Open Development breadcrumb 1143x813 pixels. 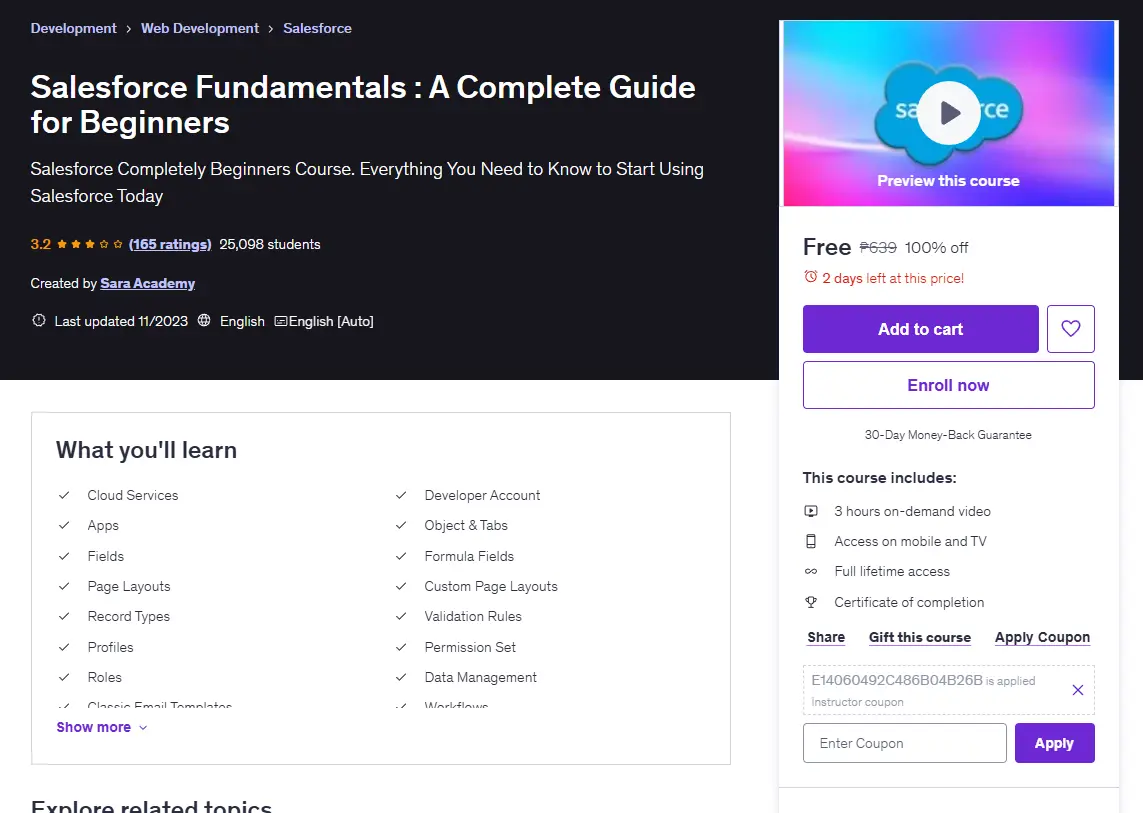pos(74,28)
